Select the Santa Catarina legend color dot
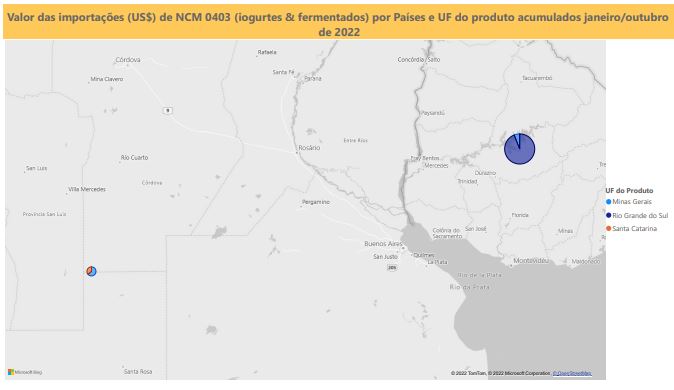Screen dimensions: 674x390 608,228
